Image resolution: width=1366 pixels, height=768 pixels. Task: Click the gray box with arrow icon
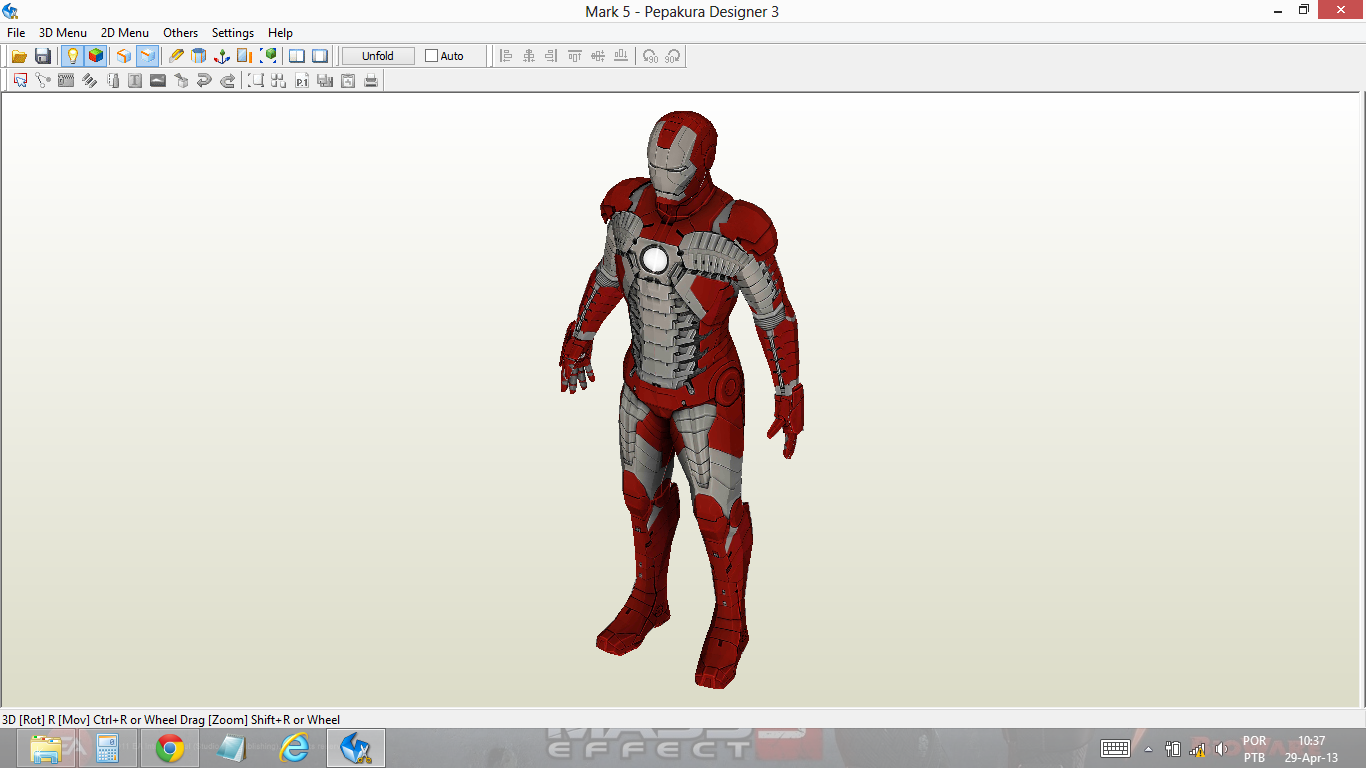181,81
